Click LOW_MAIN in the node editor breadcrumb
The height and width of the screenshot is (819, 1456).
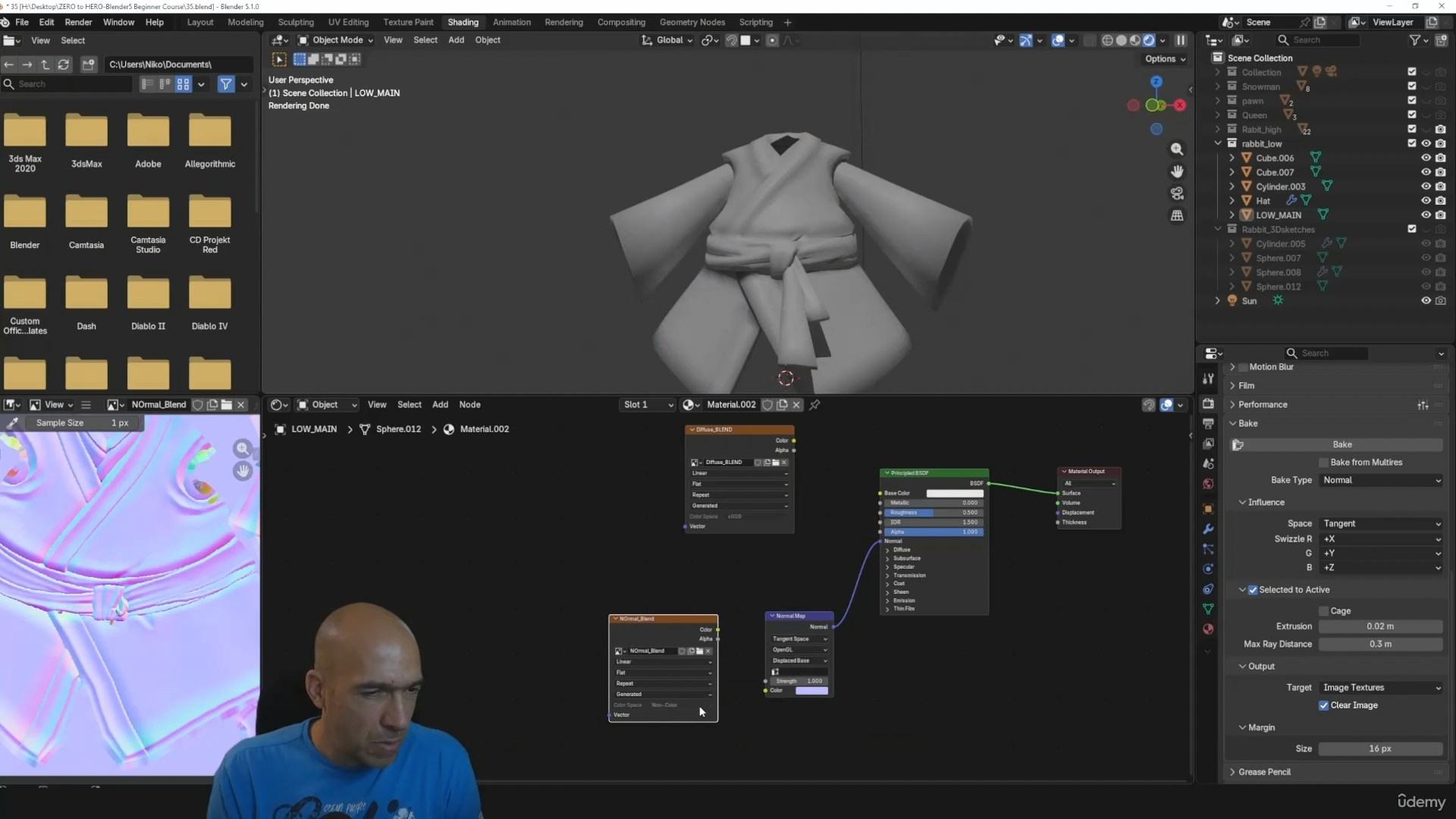coord(314,429)
